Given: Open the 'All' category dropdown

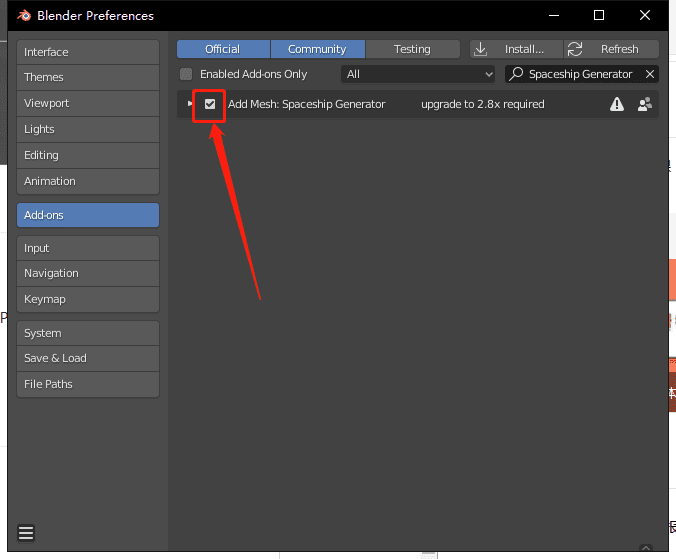Looking at the screenshot, I should [418, 74].
